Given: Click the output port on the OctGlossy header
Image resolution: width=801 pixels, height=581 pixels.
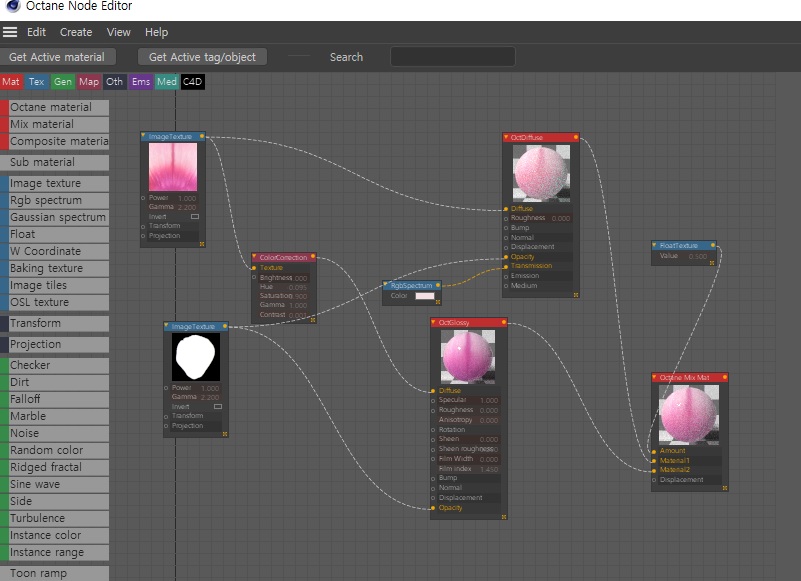Looking at the screenshot, I should click(504, 322).
